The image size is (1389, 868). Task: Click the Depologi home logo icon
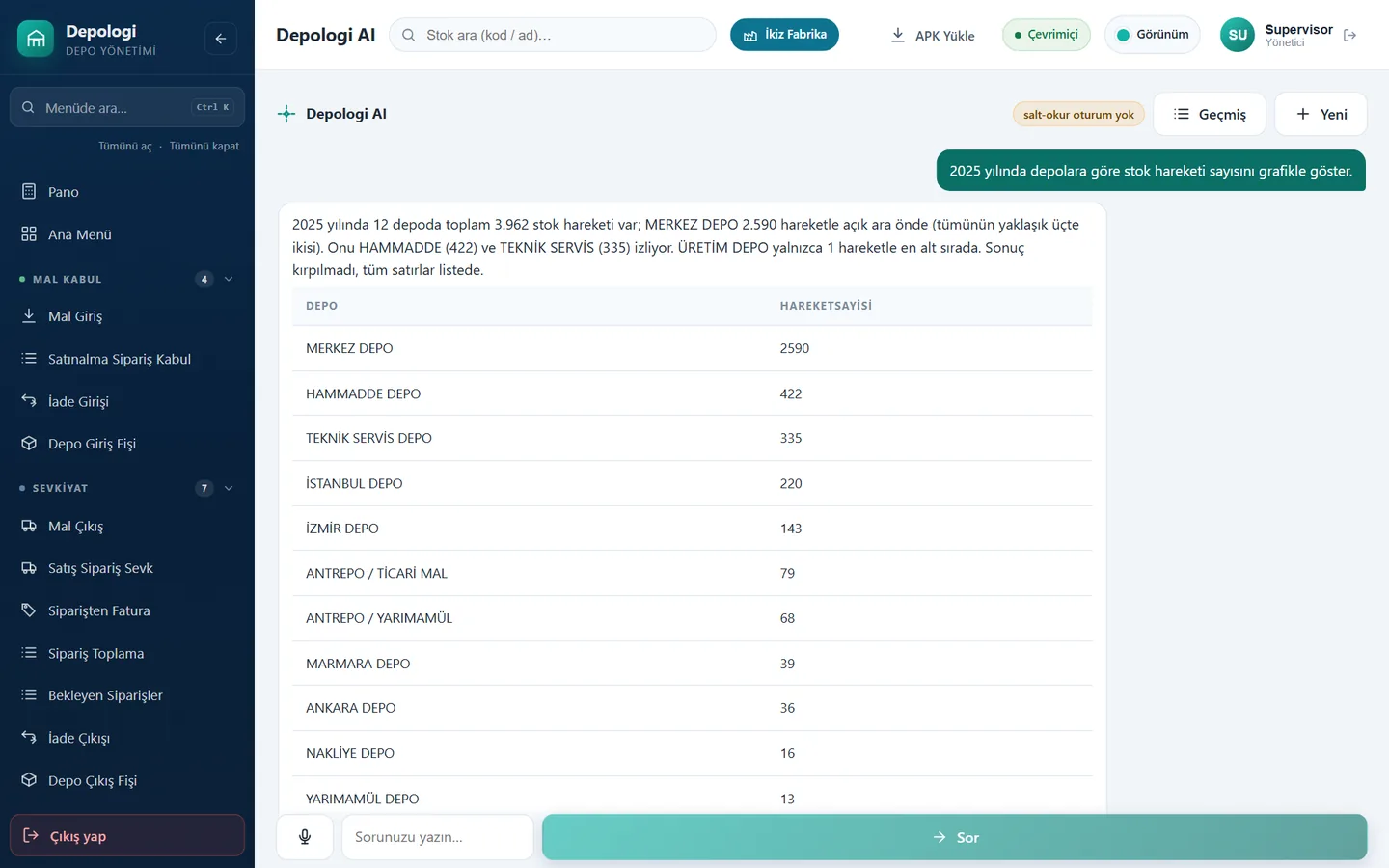[36, 39]
